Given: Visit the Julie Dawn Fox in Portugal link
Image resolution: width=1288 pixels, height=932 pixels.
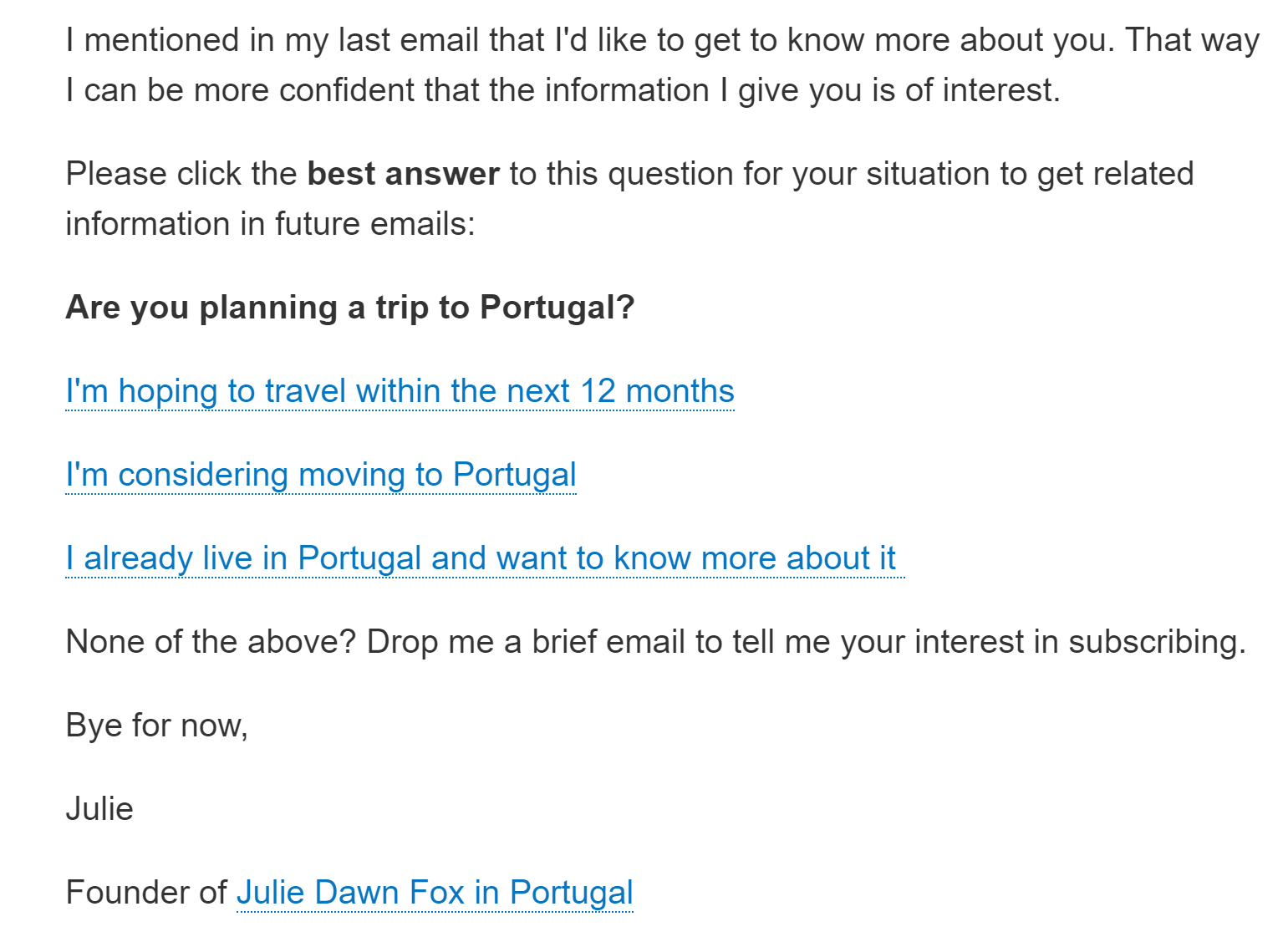Looking at the screenshot, I should pos(435,893).
